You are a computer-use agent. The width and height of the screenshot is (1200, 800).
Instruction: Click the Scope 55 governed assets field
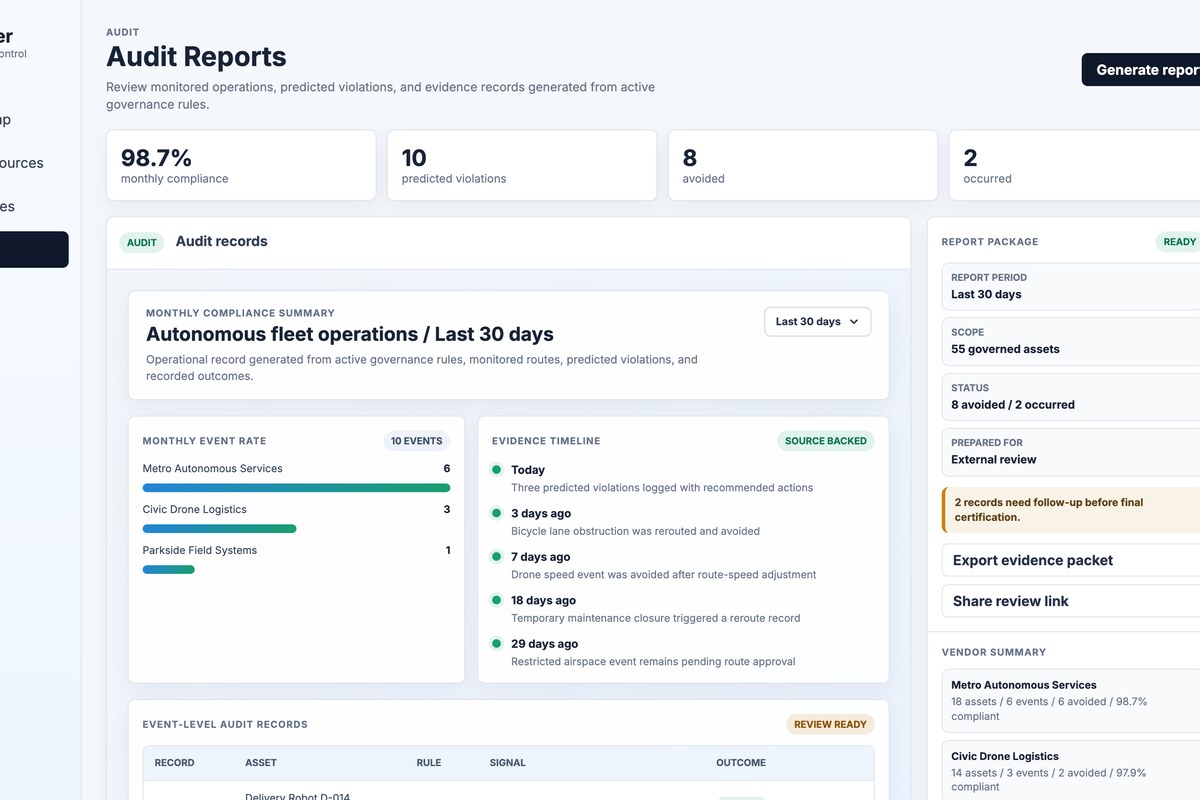pyautogui.click(x=1071, y=341)
